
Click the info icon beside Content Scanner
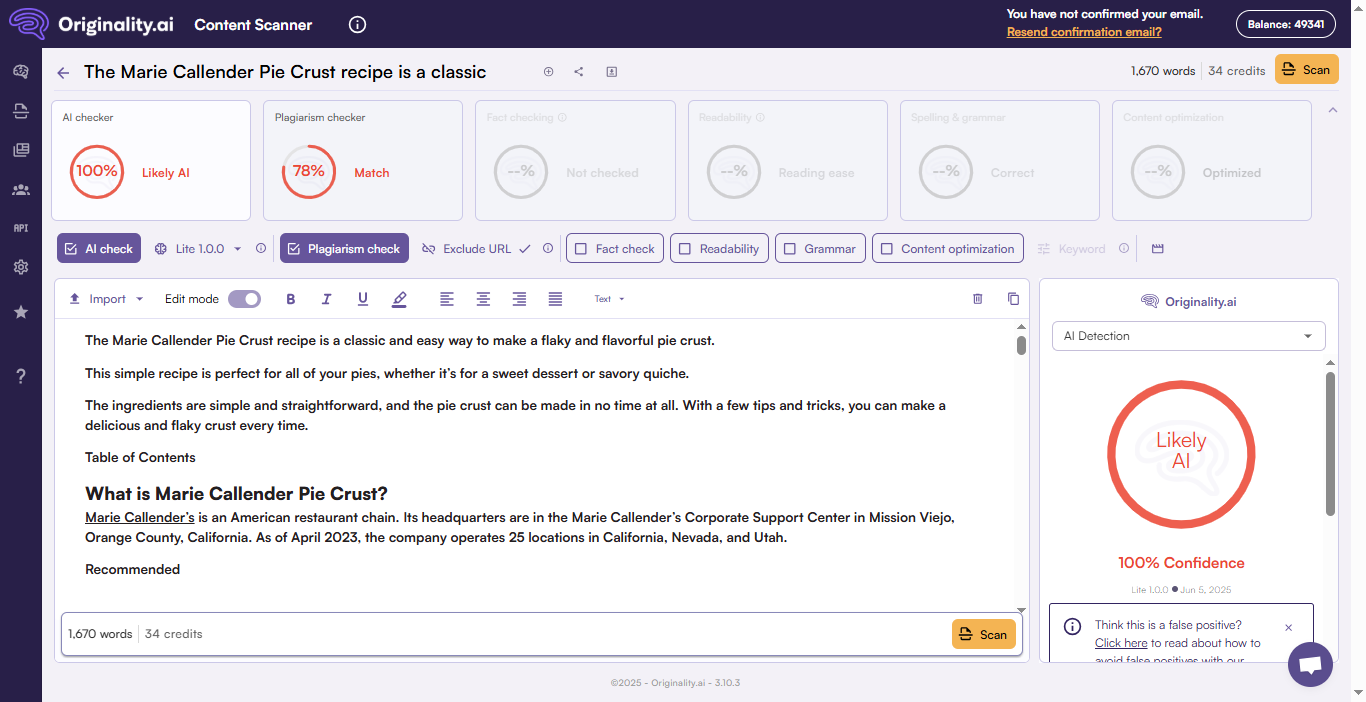(x=357, y=24)
